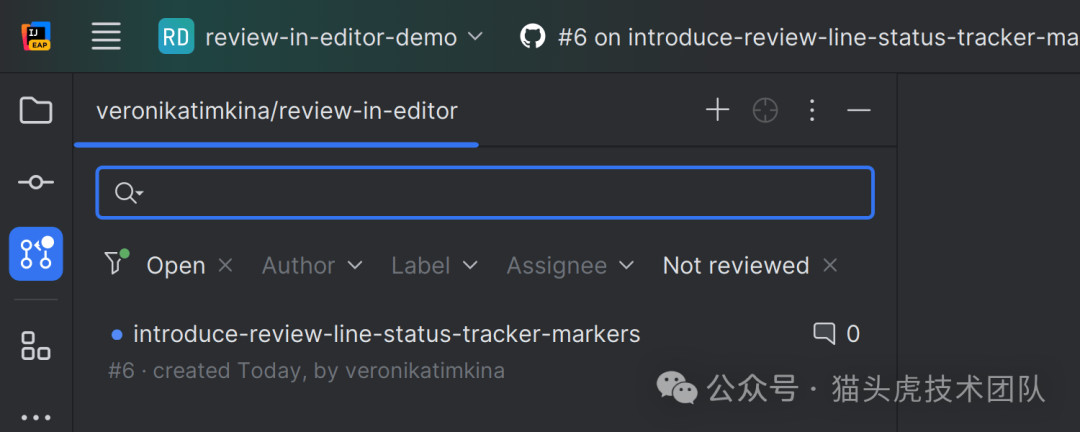Screen dimensions: 1080x432
Task: Open the main hamburger menu
Action: (x=106, y=38)
